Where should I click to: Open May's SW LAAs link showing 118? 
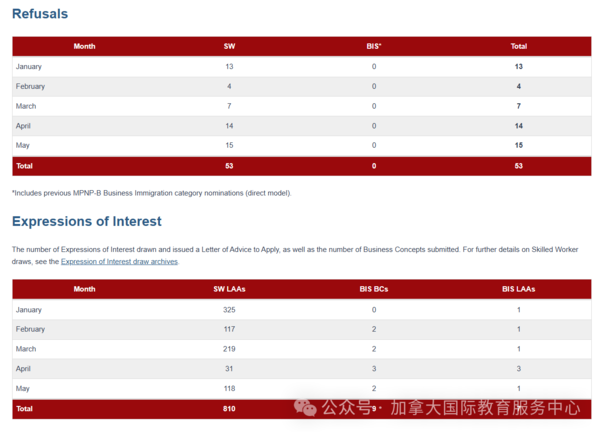[x=229, y=386]
